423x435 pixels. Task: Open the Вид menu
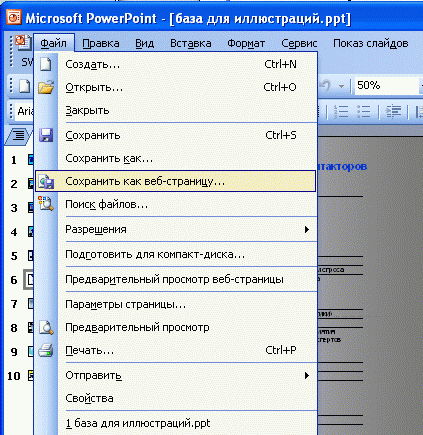pyautogui.click(x=144, y=43)
